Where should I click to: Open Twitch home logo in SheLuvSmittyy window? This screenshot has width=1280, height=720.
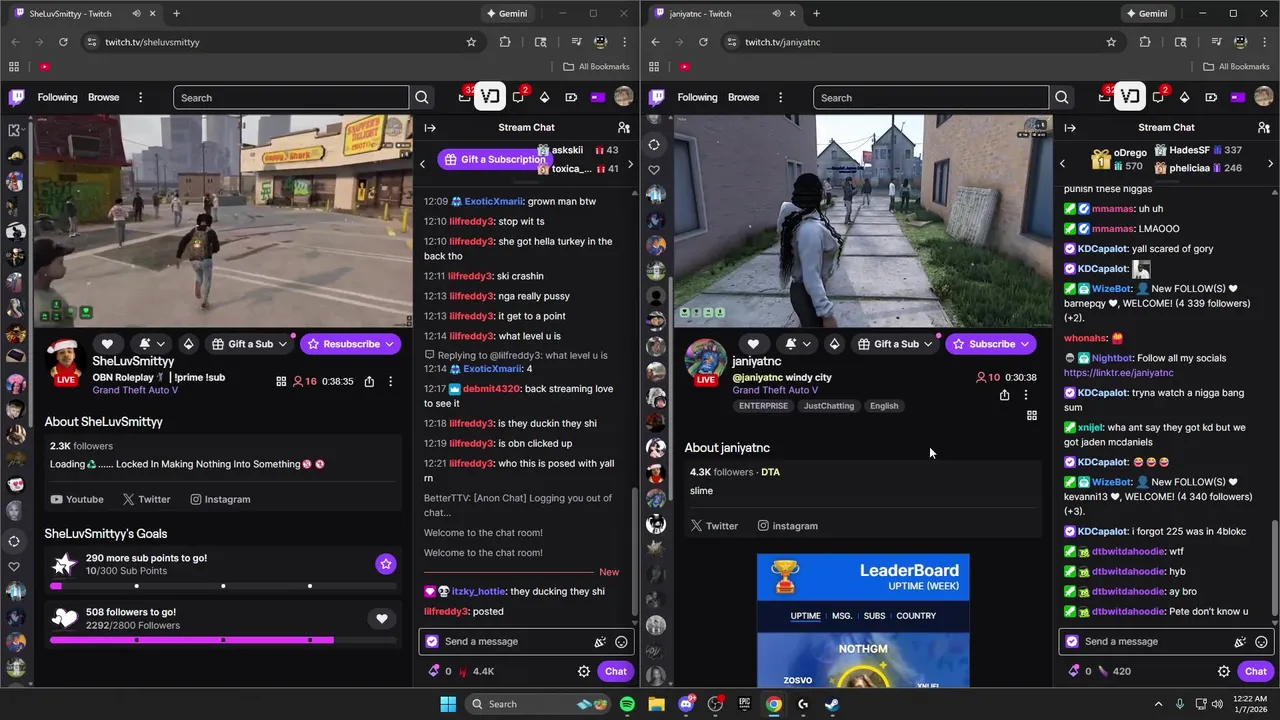click(x=17, y=97)
